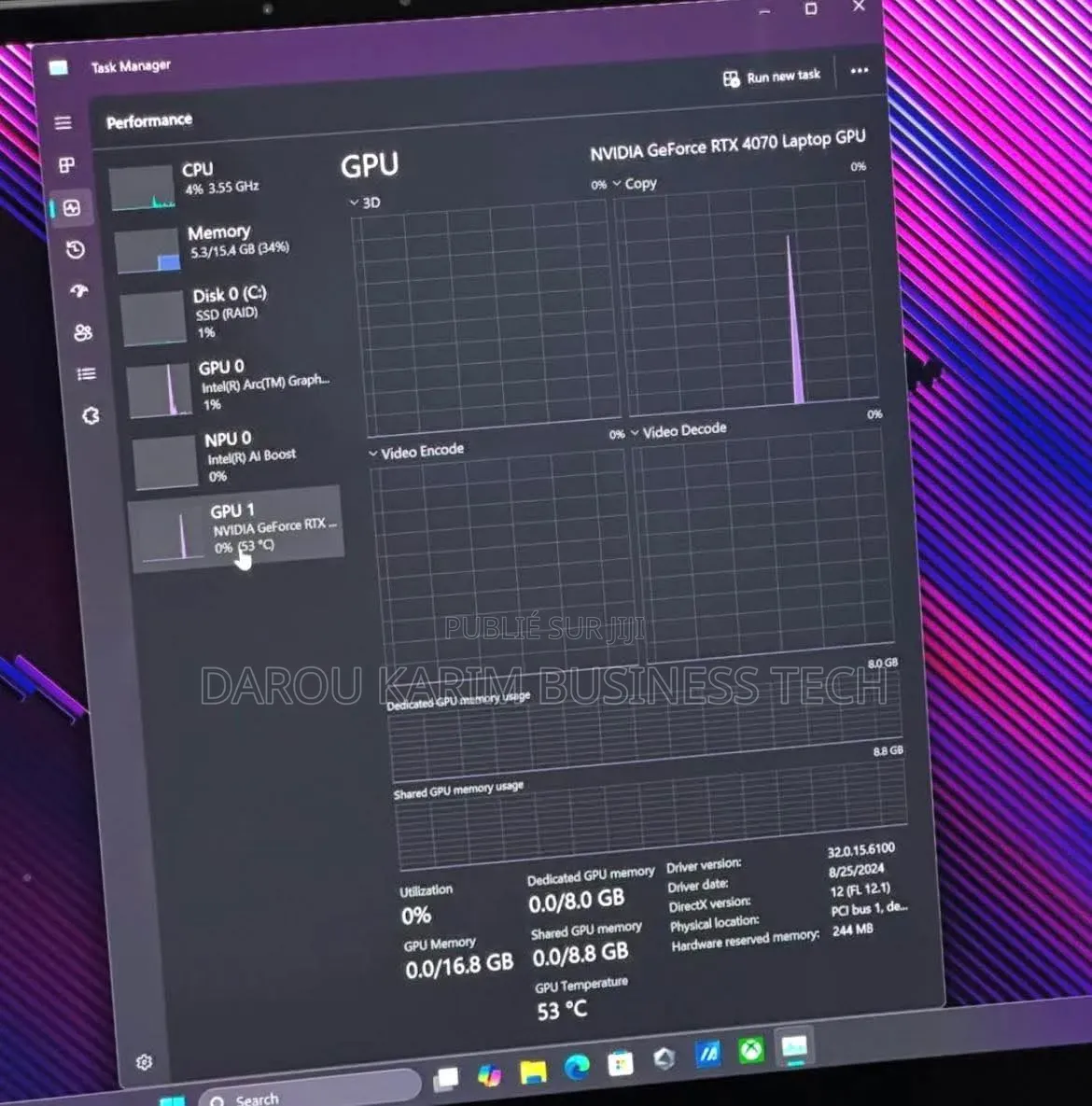Open the Xbox app from the taskbar
The height and width of the screenshot is (1106, 1092).
[751, 1051]
